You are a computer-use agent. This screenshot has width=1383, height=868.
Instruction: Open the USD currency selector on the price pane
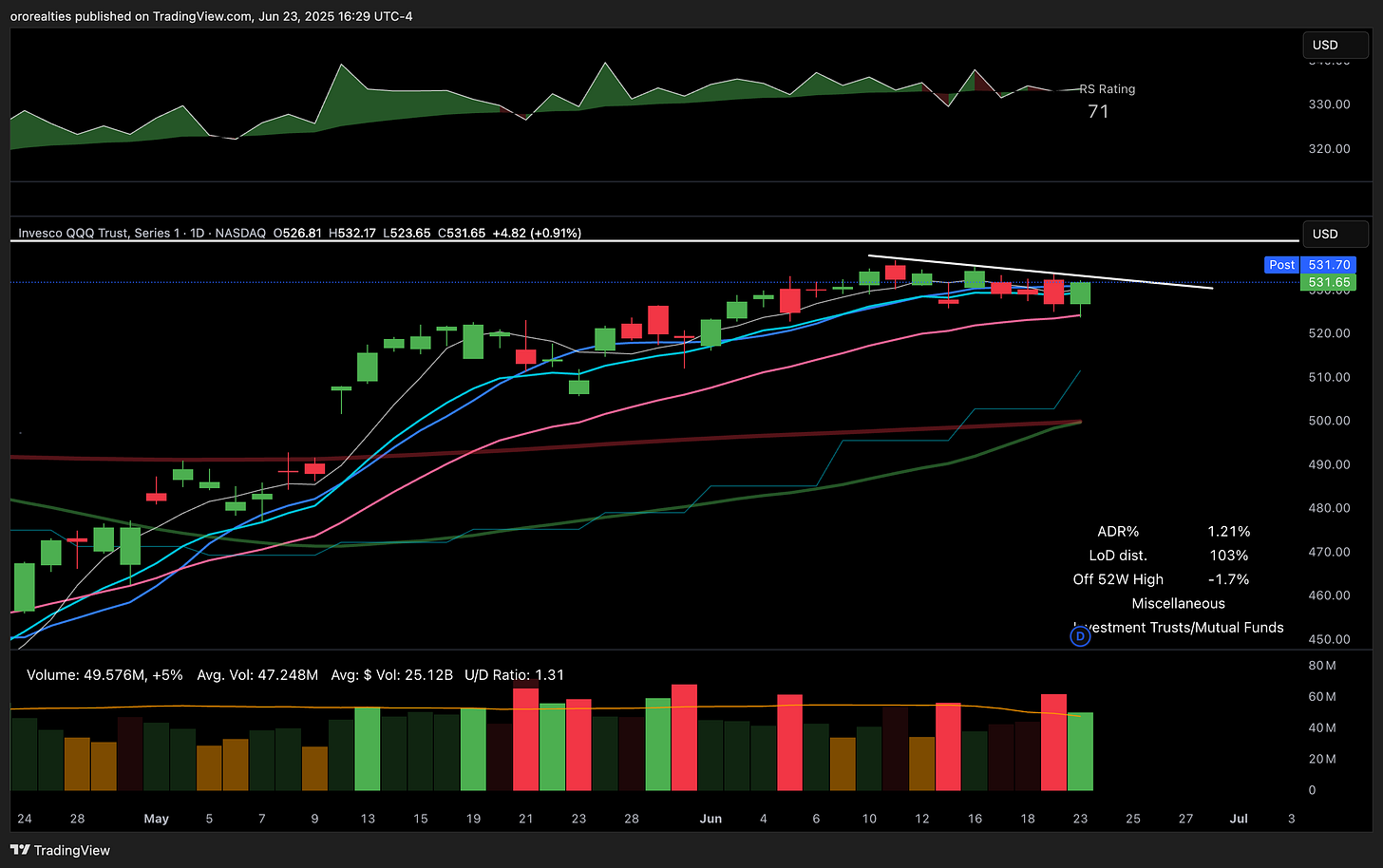[x=1336, y=234]
